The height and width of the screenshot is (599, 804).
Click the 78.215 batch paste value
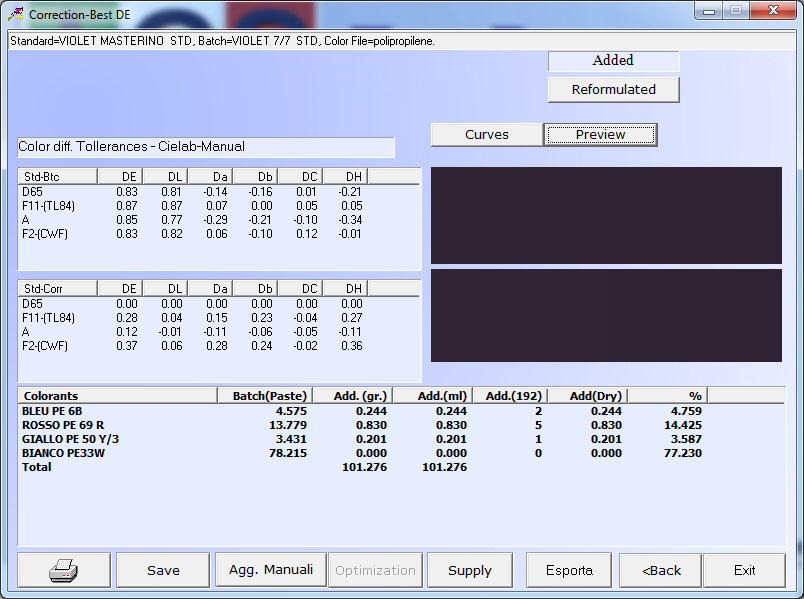(x=288, y=453)
